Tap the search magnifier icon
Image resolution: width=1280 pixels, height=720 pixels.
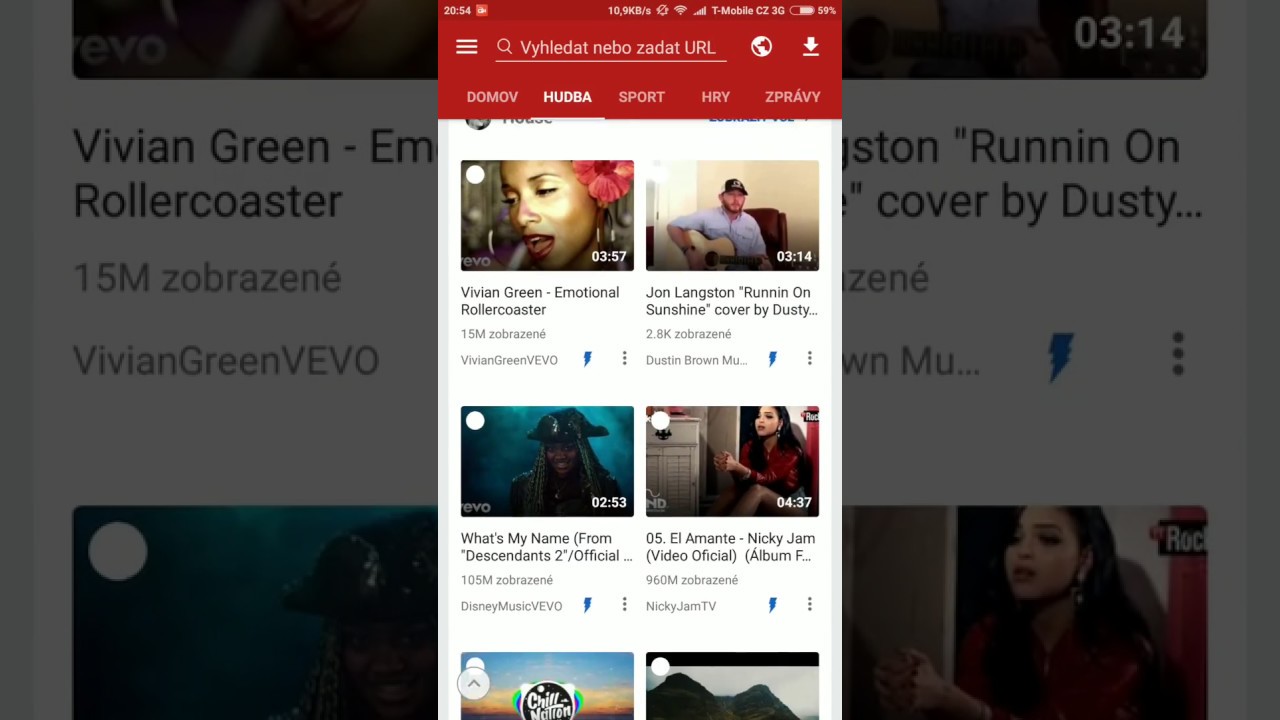[x=505, y=47]
